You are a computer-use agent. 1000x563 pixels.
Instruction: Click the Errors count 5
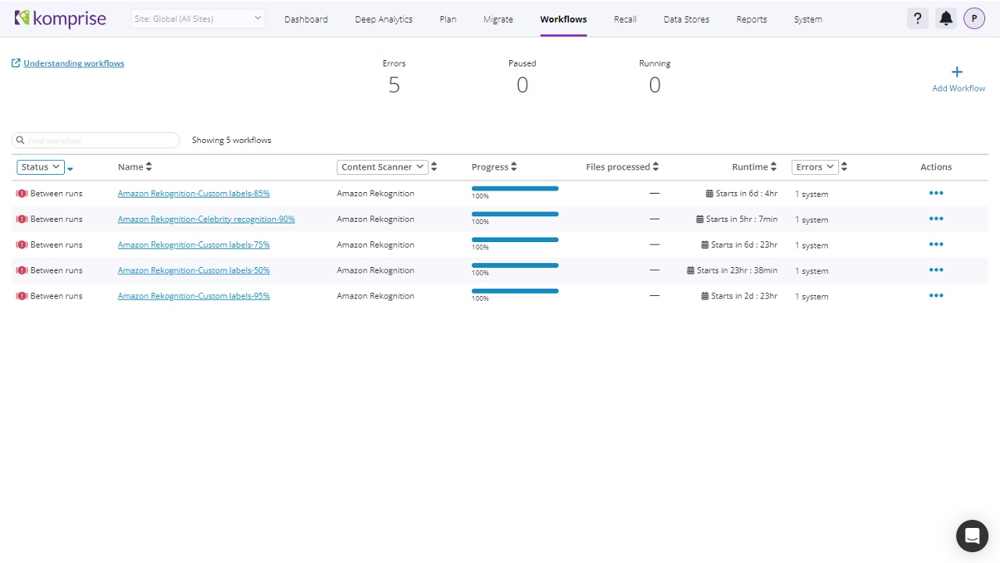[x=394, y=85]
